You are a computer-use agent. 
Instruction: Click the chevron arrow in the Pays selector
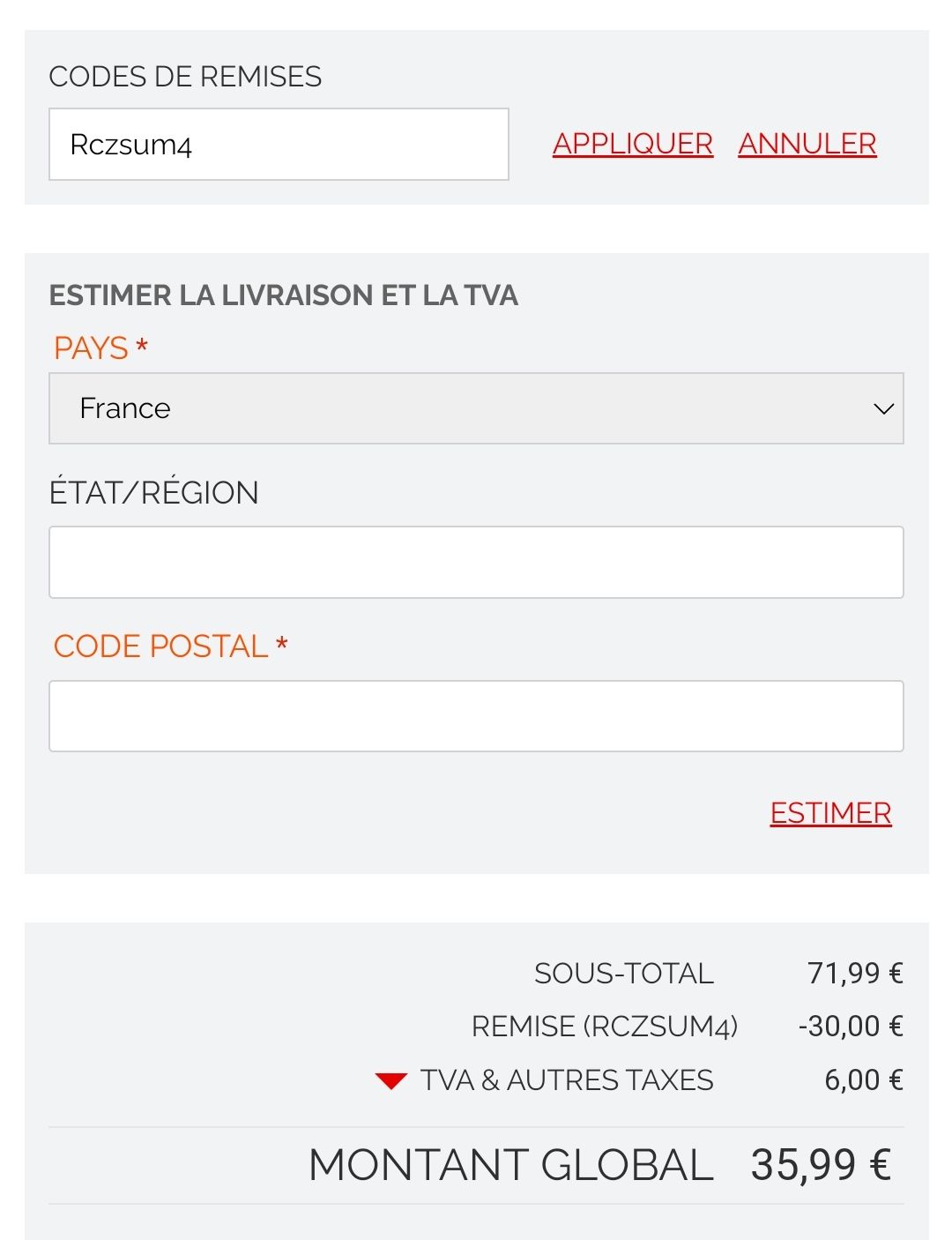click(x=883, y=409)
